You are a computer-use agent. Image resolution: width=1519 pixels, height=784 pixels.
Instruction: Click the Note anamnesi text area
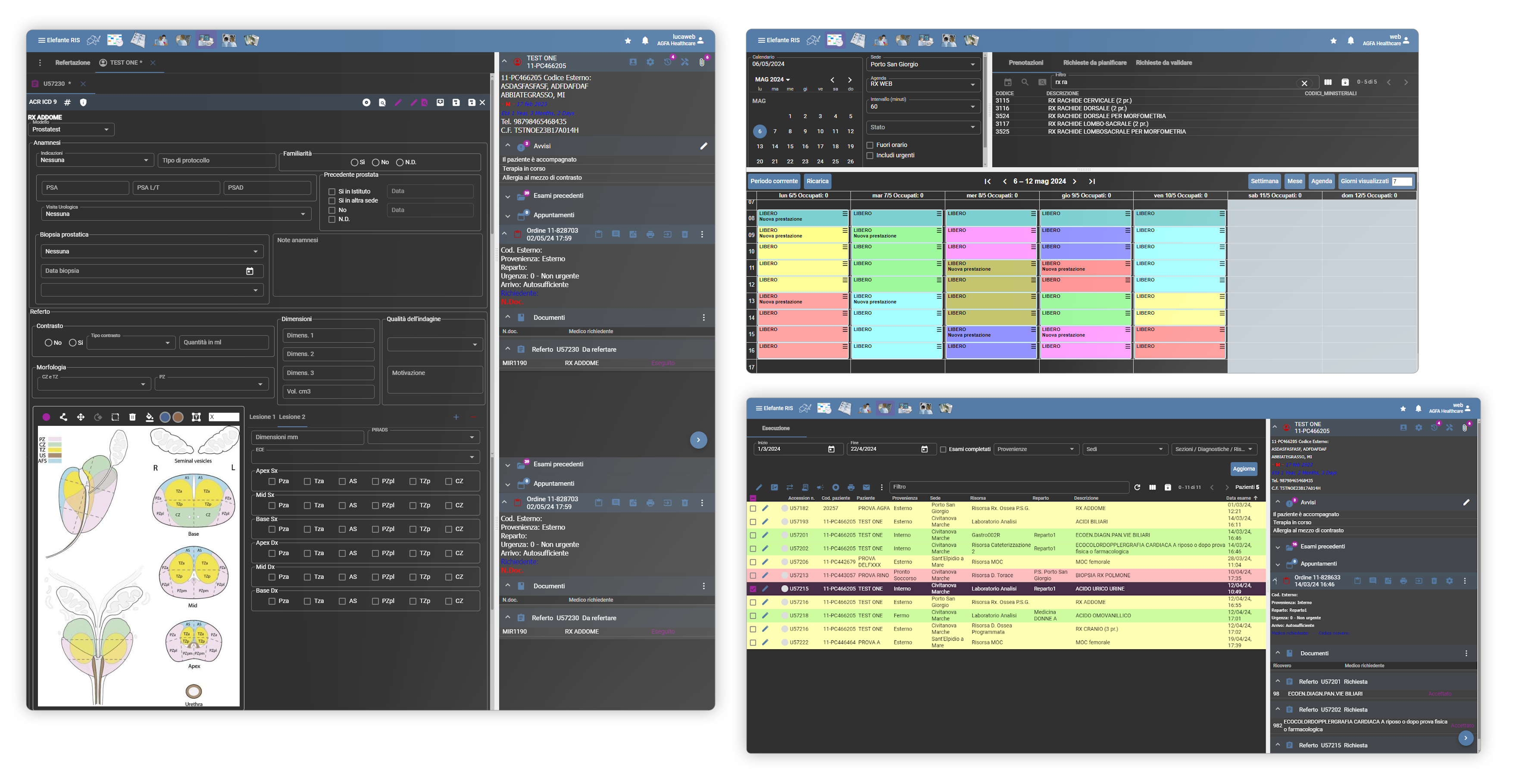[x=378, y=265]
